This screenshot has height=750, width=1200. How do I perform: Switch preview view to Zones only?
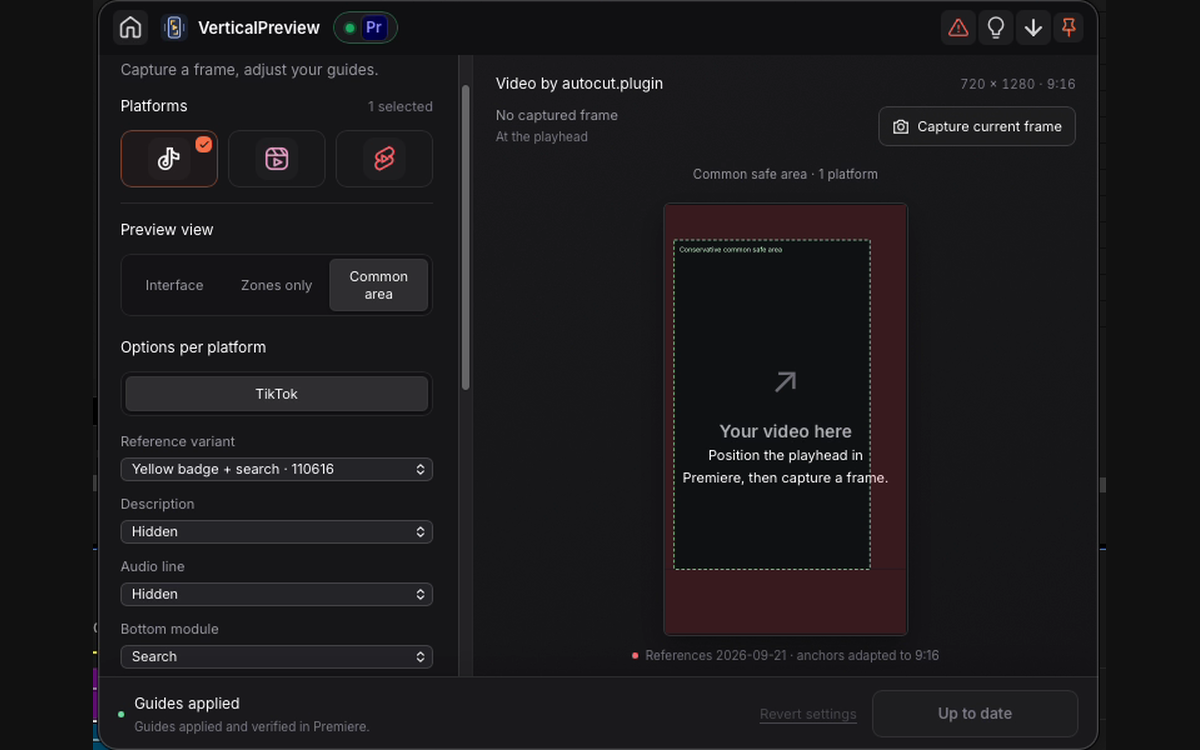click(276, 285)
